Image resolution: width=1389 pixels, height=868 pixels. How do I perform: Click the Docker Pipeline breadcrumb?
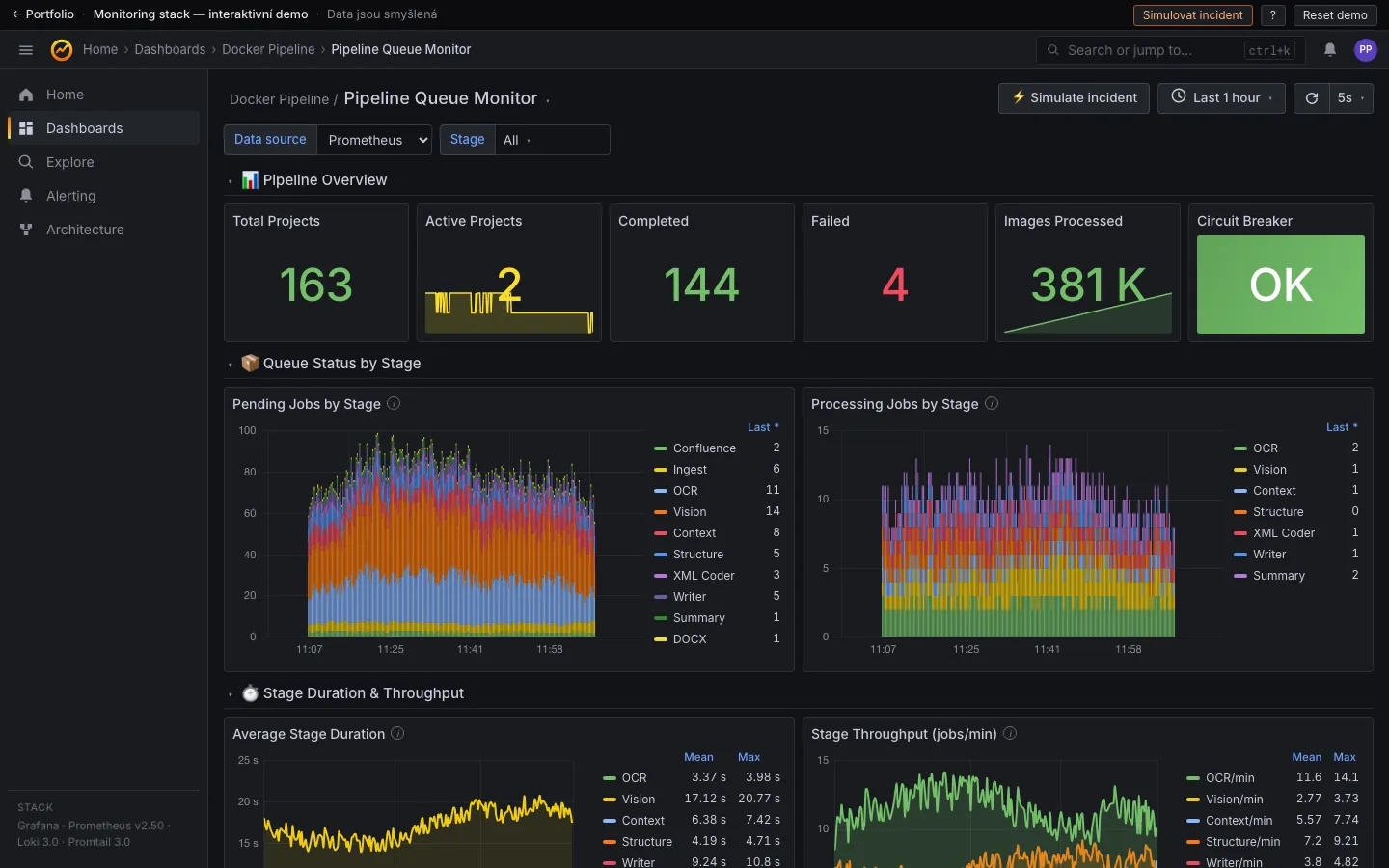[268, 50]
